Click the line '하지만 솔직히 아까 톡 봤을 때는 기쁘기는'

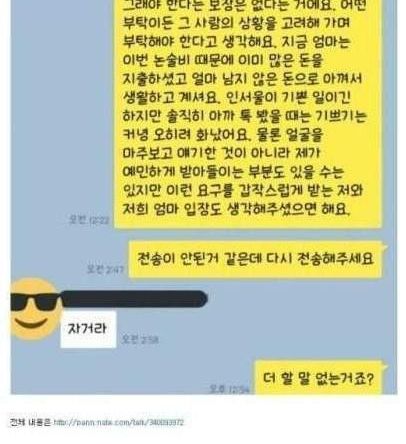(245, 116)
